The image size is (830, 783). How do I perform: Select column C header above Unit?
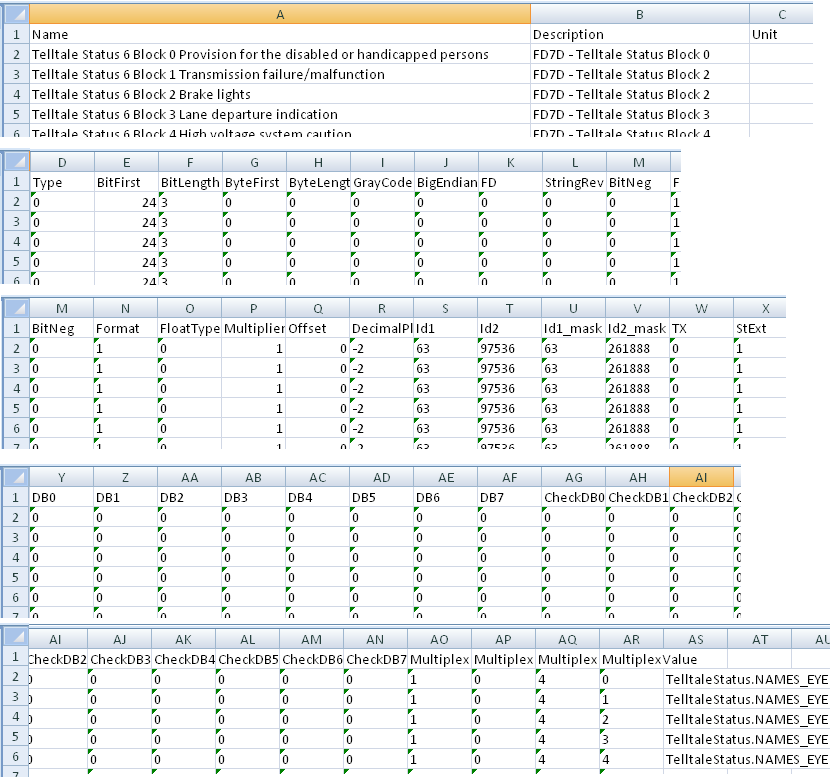pos(781,15)
